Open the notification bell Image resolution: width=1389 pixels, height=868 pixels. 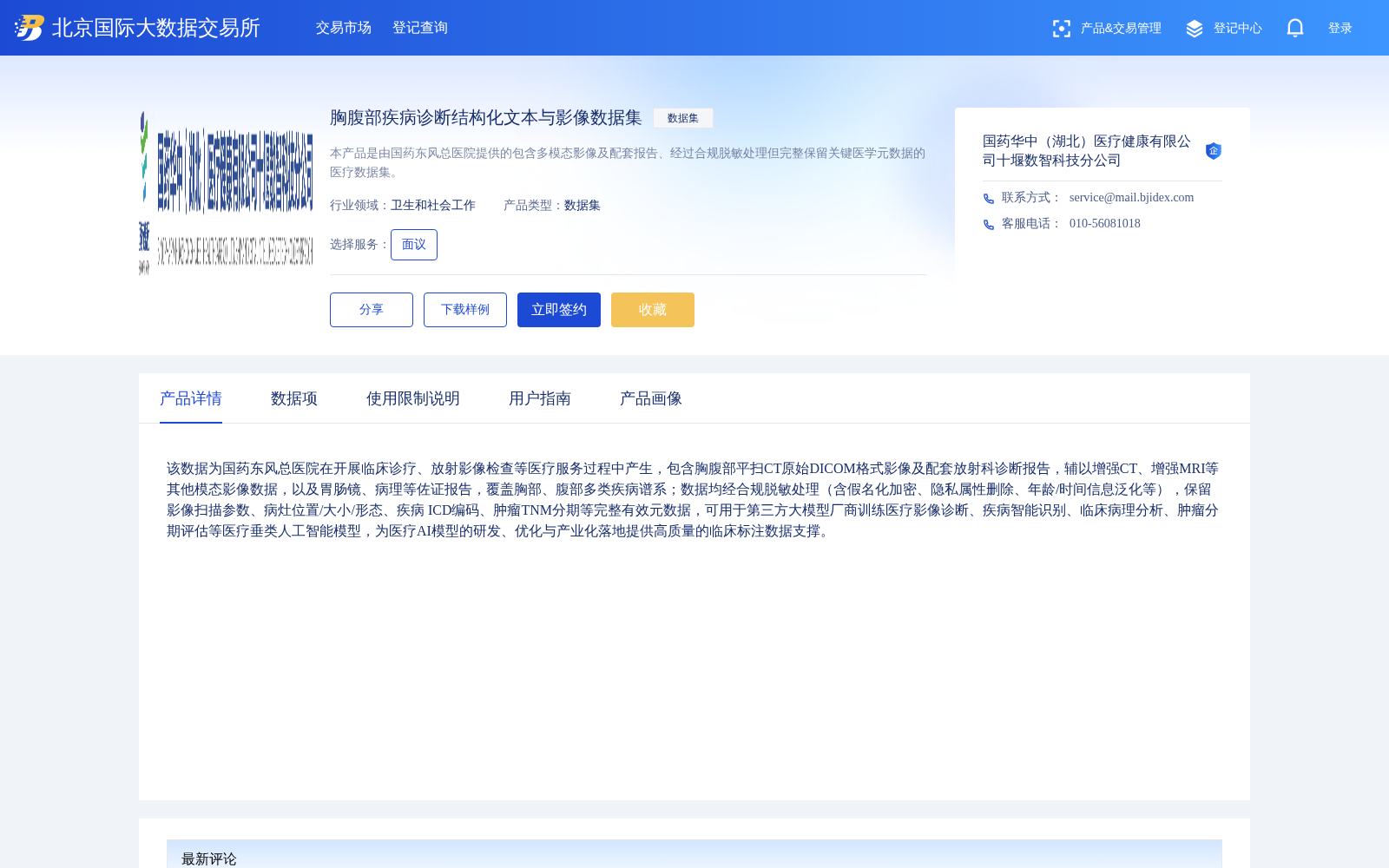(1295, 28)
